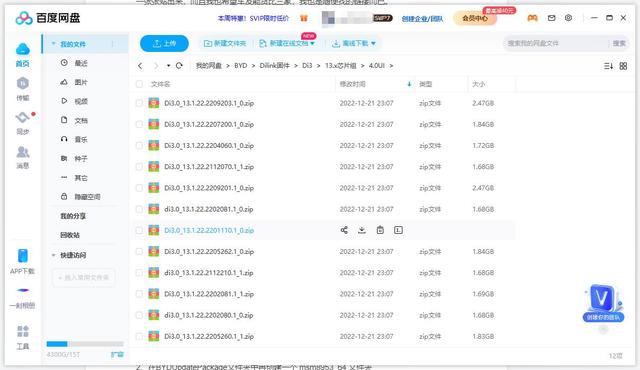The width and height of the screenshot is (640, 370).
Task: Open the floating V team badge
Action: pos(603,302)
